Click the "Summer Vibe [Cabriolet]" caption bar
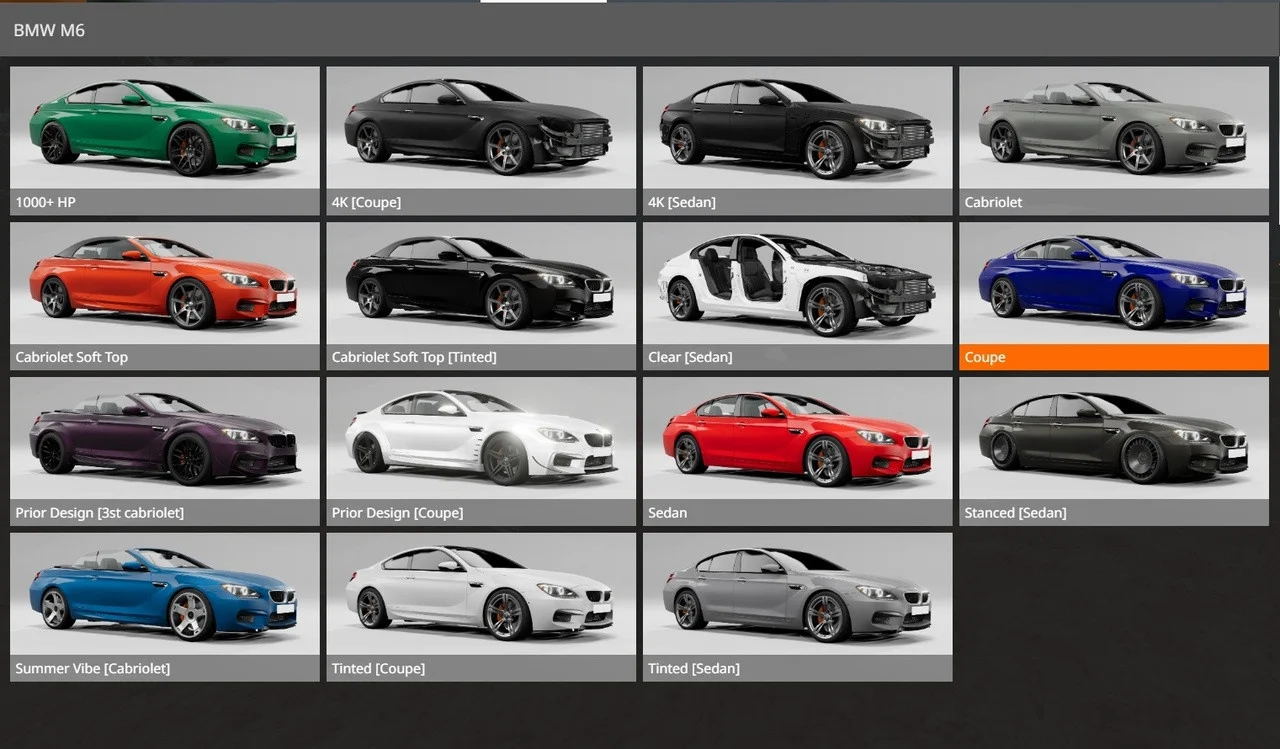Screen dimensions: 1280x749 pos(164,668)
